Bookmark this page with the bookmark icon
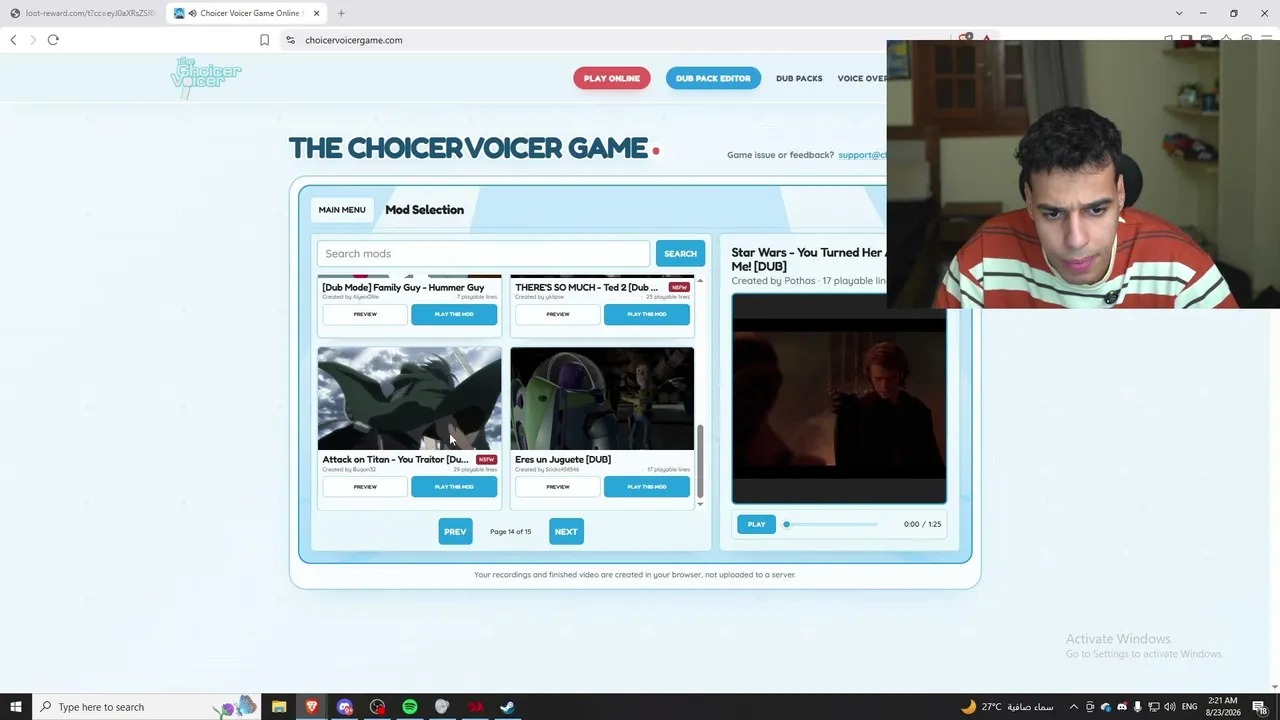 (264, 40)
